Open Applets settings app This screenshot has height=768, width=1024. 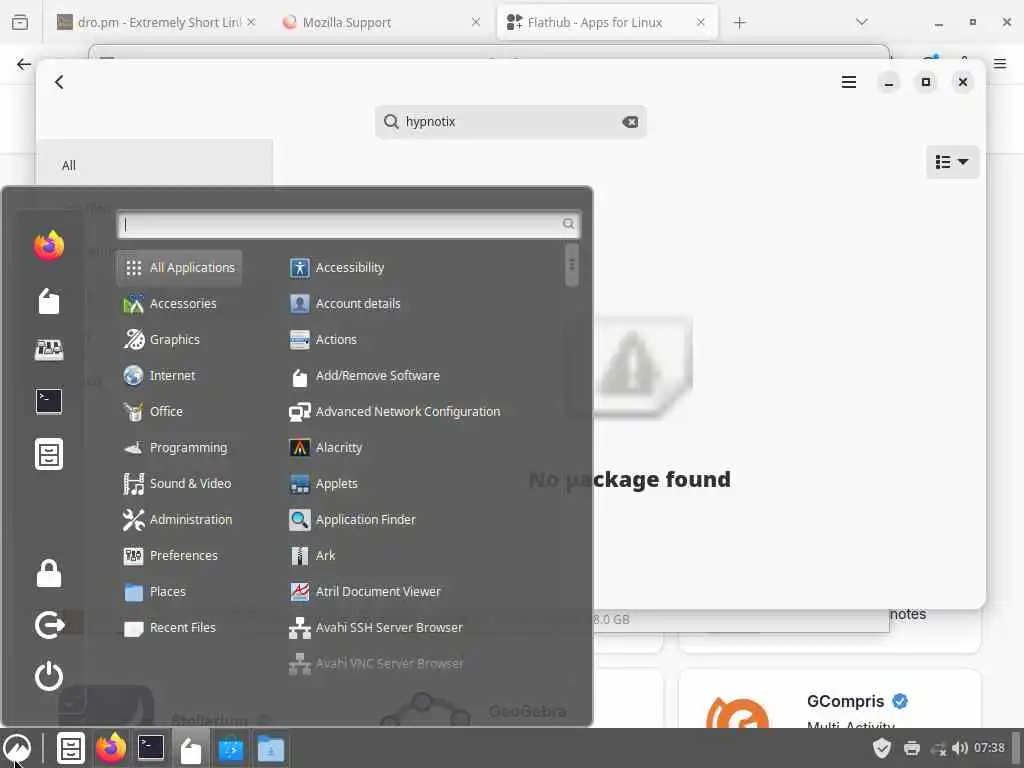tap(323, 483)
